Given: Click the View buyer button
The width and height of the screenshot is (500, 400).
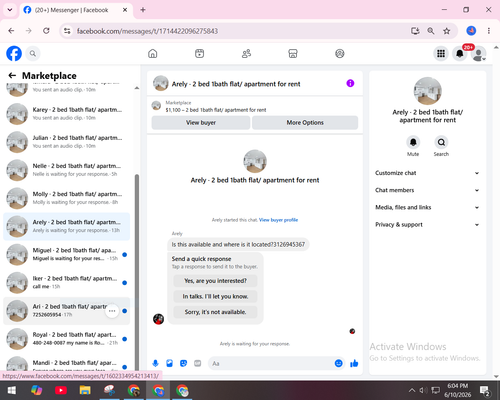Looking at the screenshot, I should click(x=201, y=123).
